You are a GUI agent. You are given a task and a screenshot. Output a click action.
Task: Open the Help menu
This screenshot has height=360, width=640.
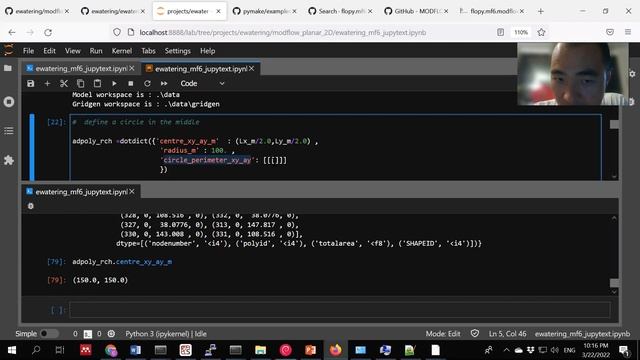tap(207, 51)
